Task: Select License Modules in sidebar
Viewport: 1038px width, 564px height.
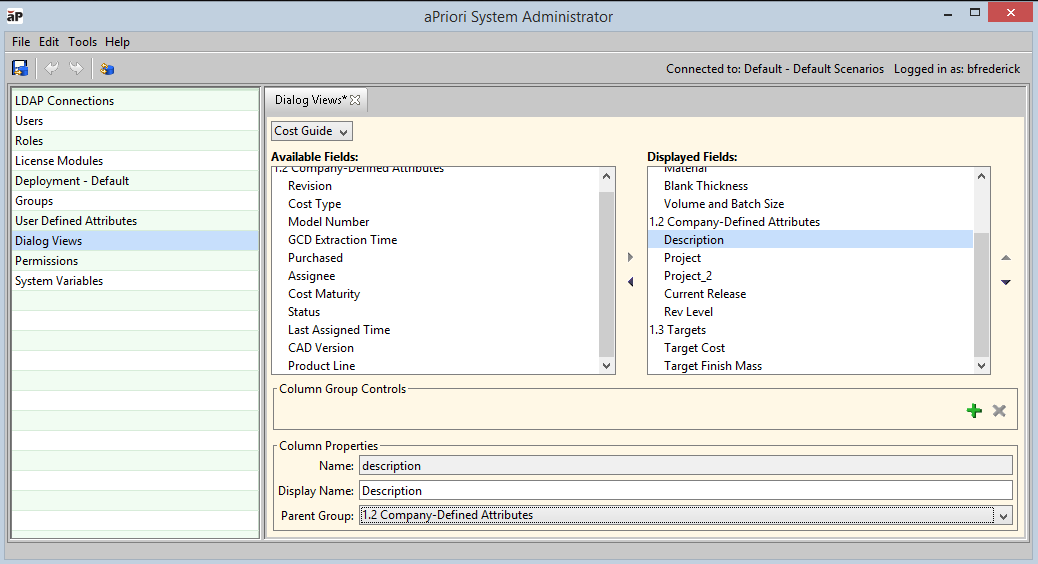Action: click(x=135, y=161)
